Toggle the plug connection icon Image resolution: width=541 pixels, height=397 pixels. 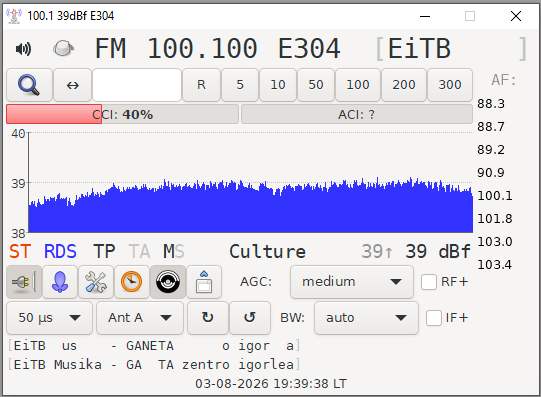point(24,282)
